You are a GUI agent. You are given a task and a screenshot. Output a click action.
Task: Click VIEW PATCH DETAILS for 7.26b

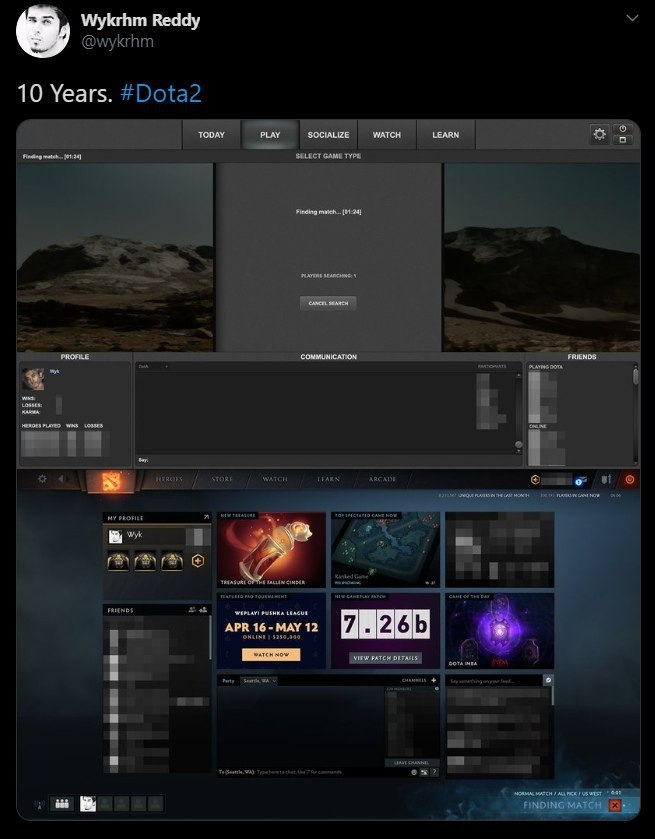pos(385,658)
